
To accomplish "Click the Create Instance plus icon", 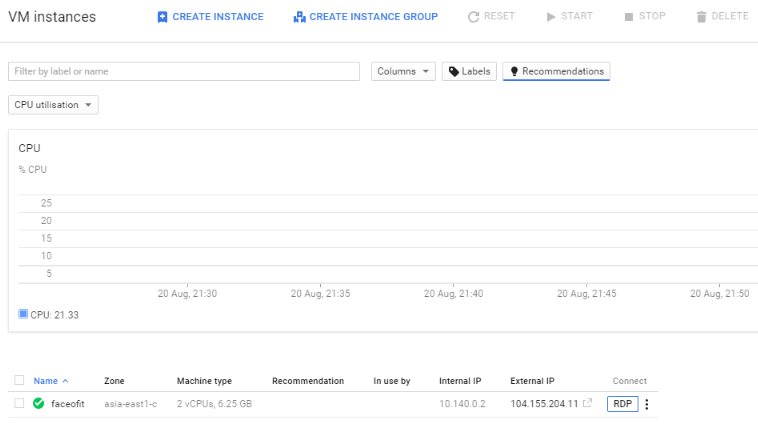I will pos(162,17).
